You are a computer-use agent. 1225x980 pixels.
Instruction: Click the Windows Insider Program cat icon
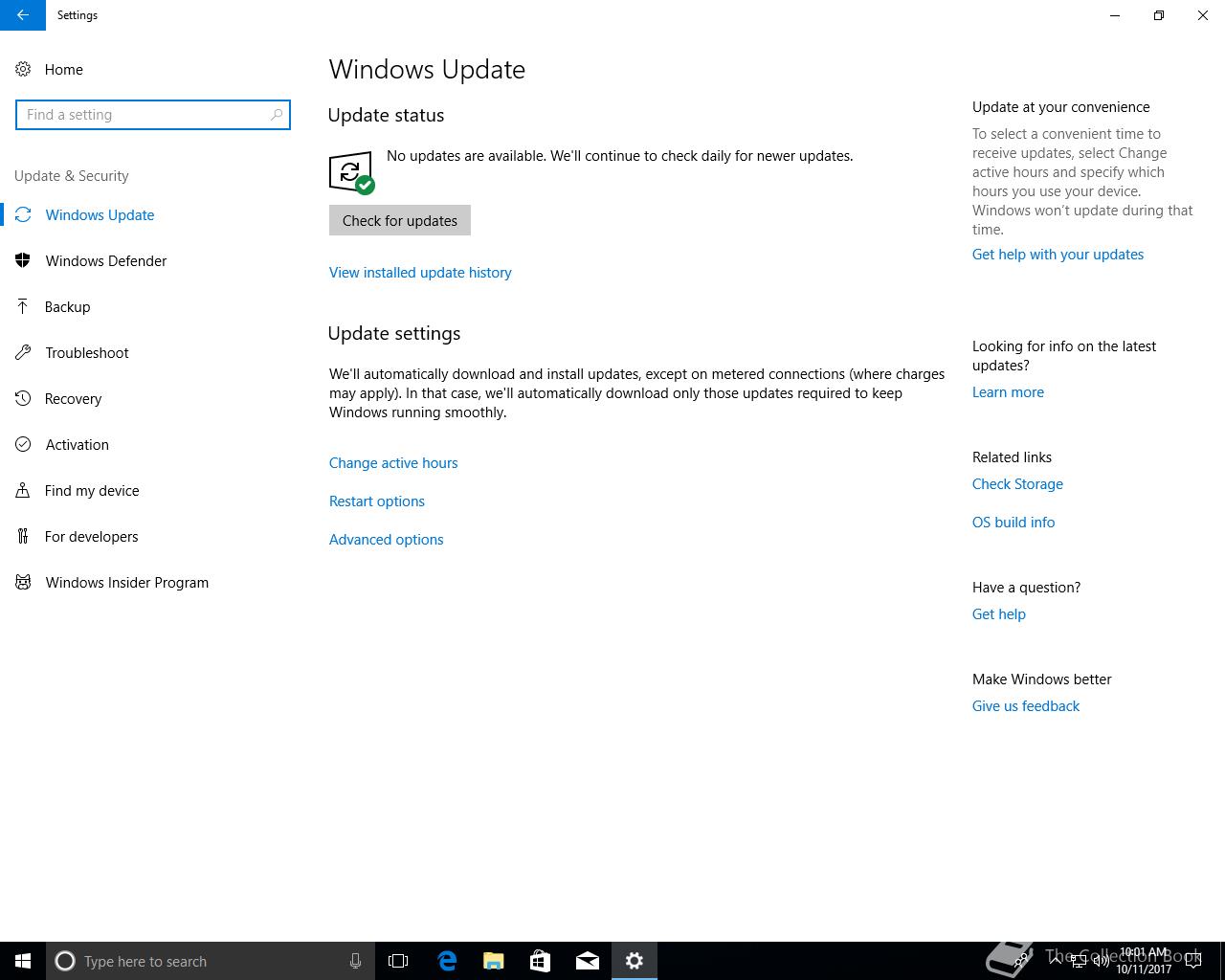coord(23,582)
